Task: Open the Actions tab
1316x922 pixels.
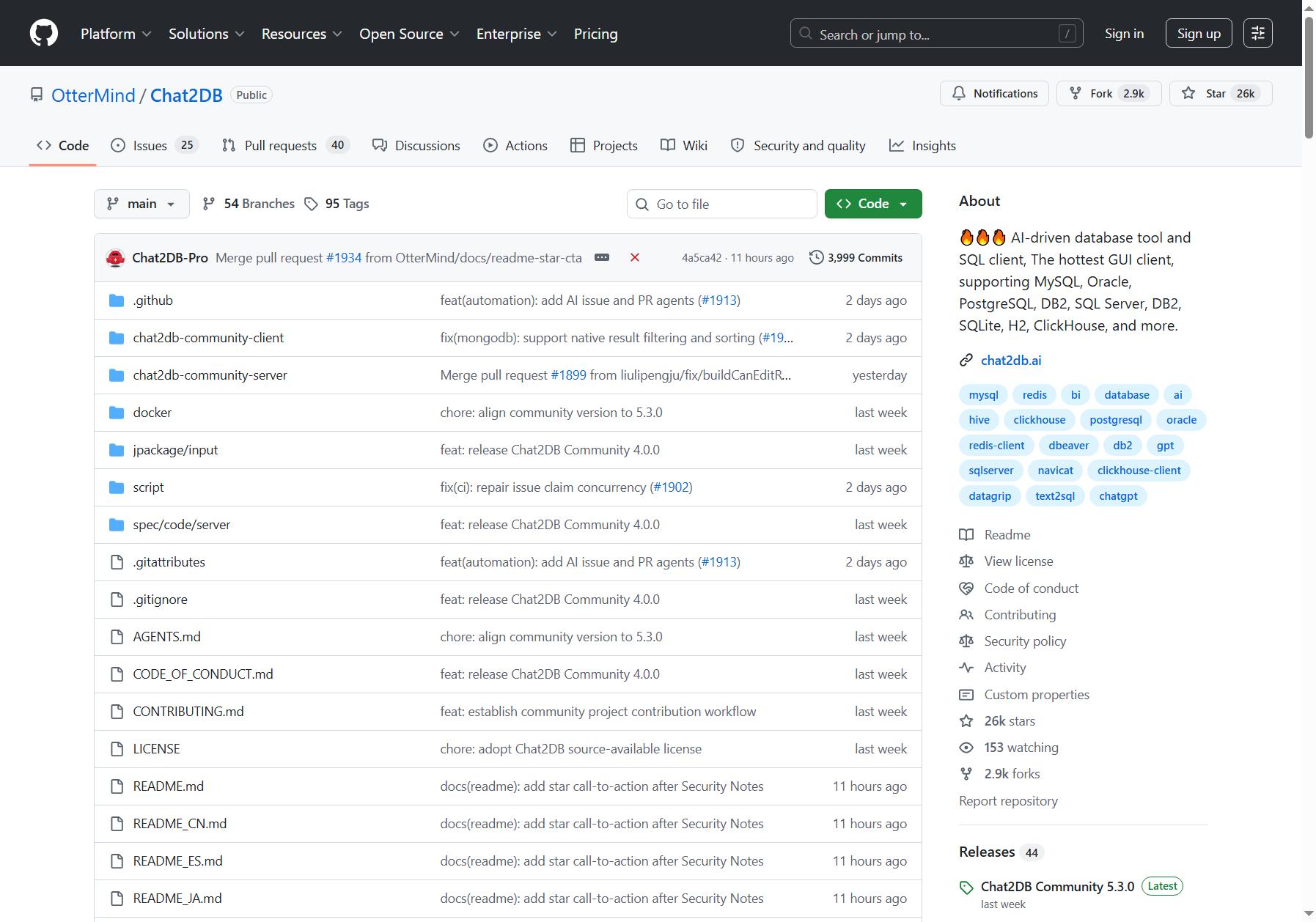Action: pos(515,146)
